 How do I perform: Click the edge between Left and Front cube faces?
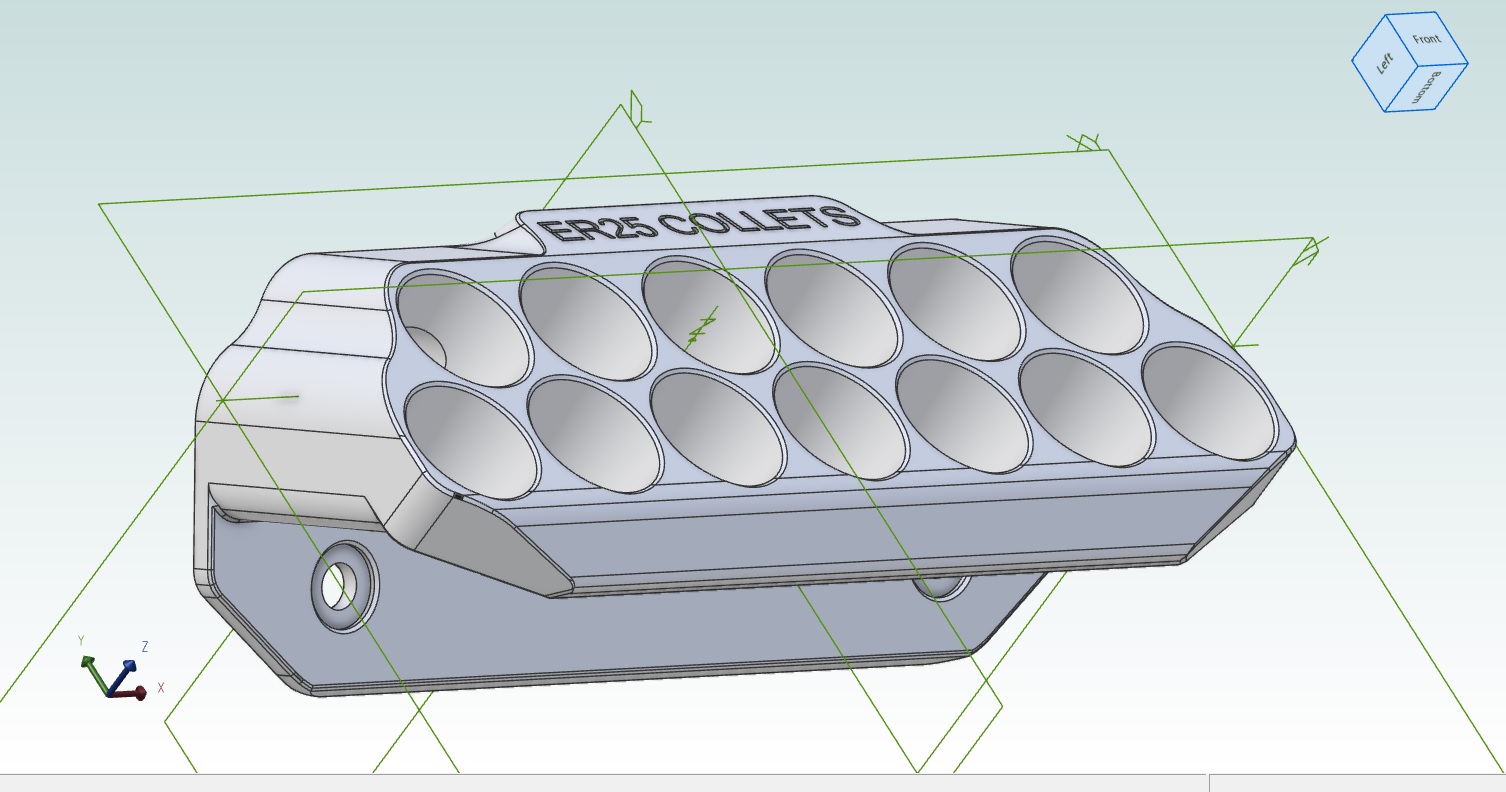click(1401, 41)
